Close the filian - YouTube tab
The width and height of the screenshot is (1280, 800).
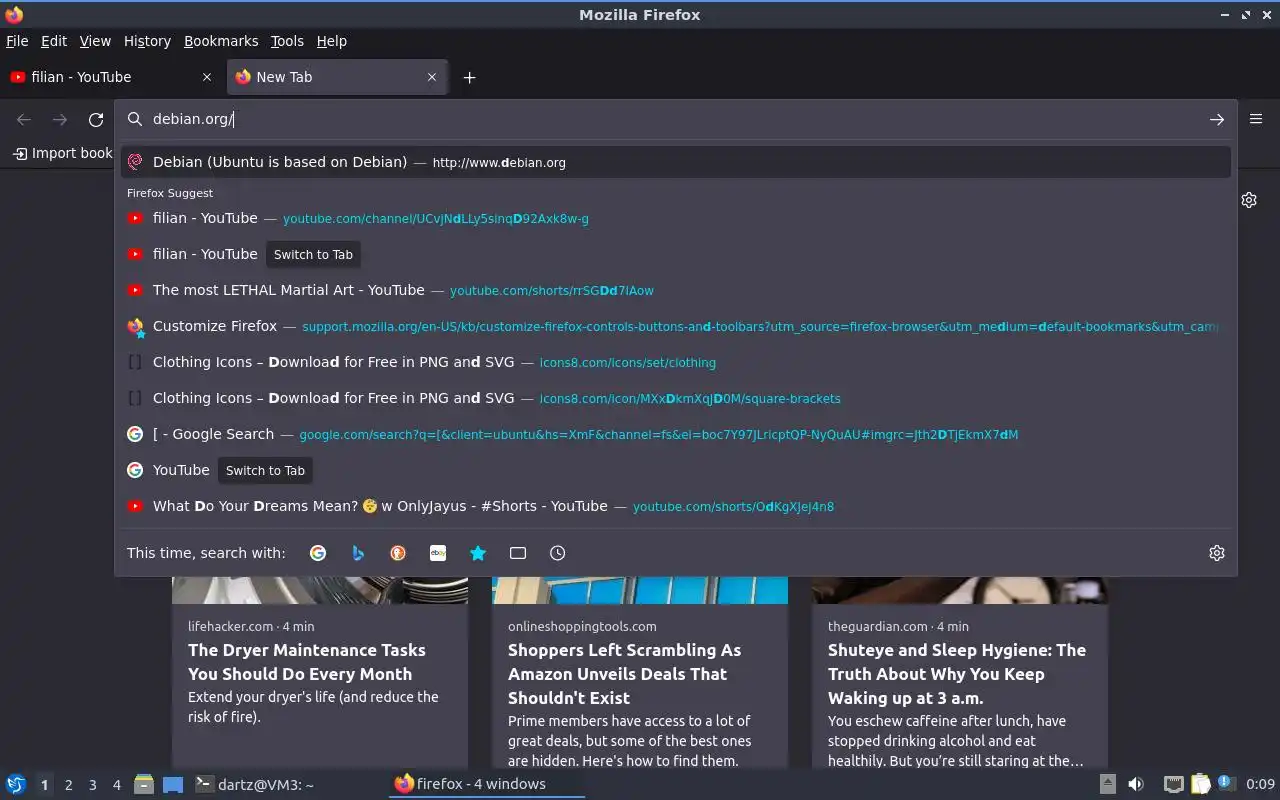coord(207,77)
